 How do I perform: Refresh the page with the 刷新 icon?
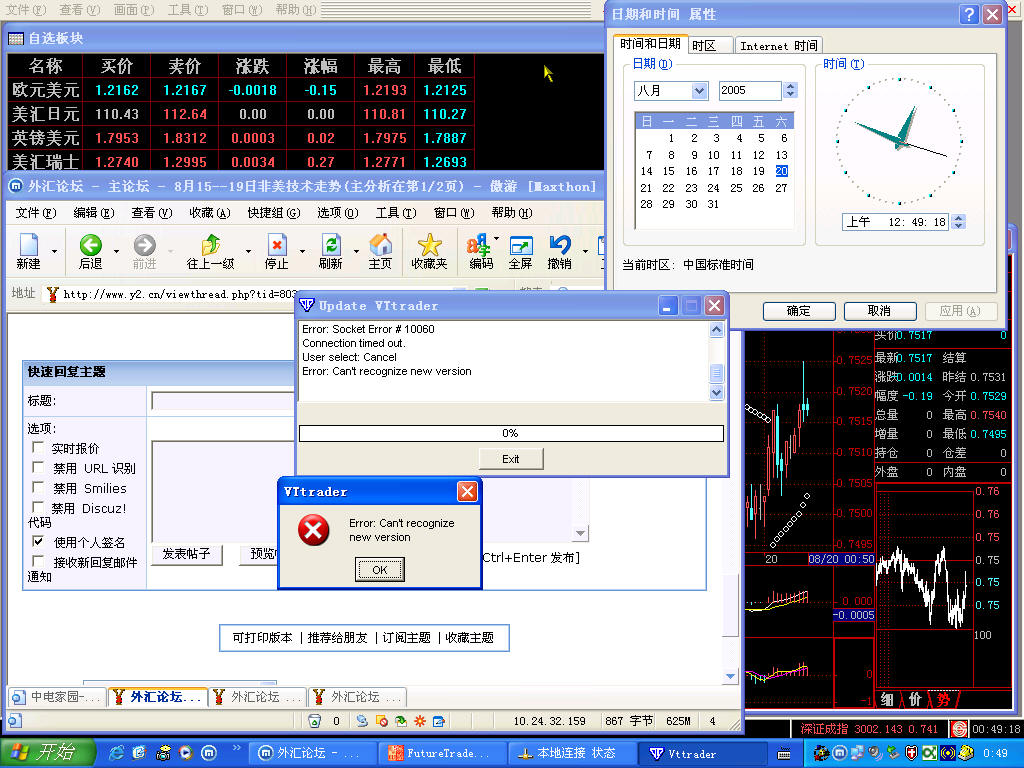coord(330,245)
